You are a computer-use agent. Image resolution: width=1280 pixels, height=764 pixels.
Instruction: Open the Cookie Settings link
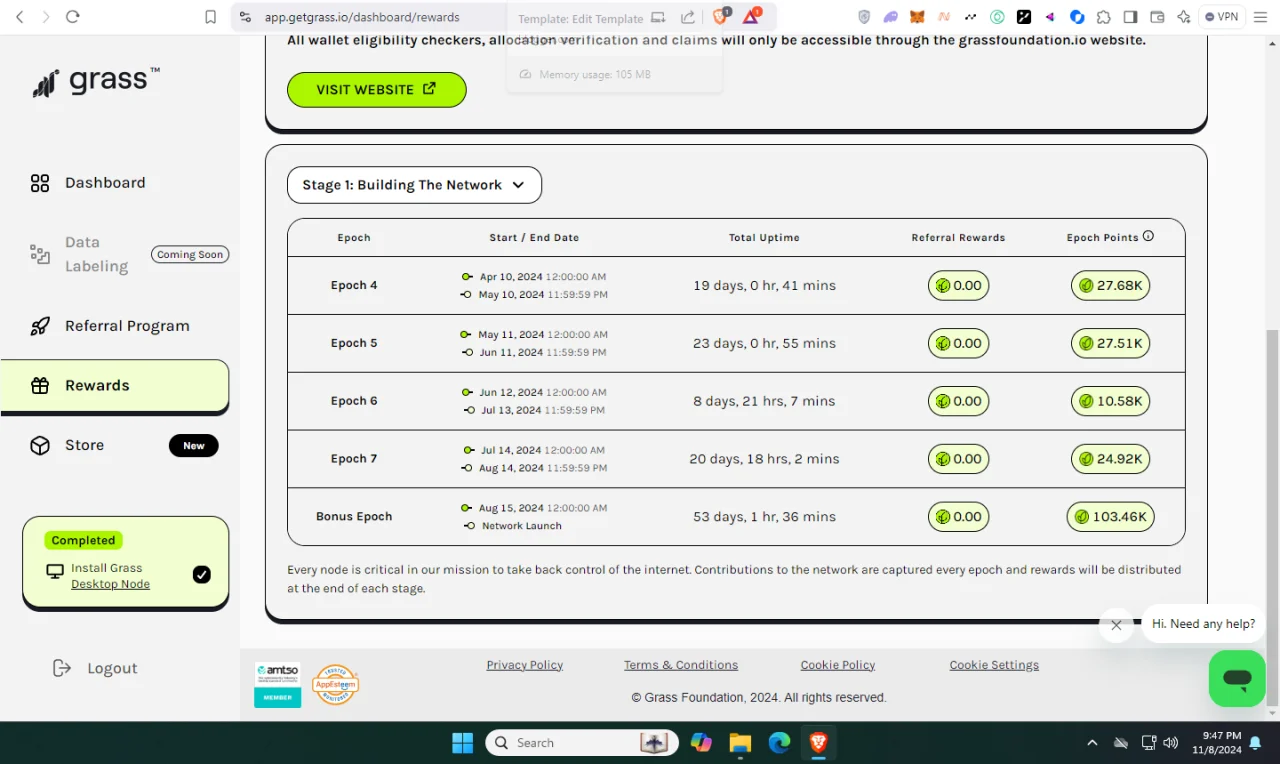994,665
